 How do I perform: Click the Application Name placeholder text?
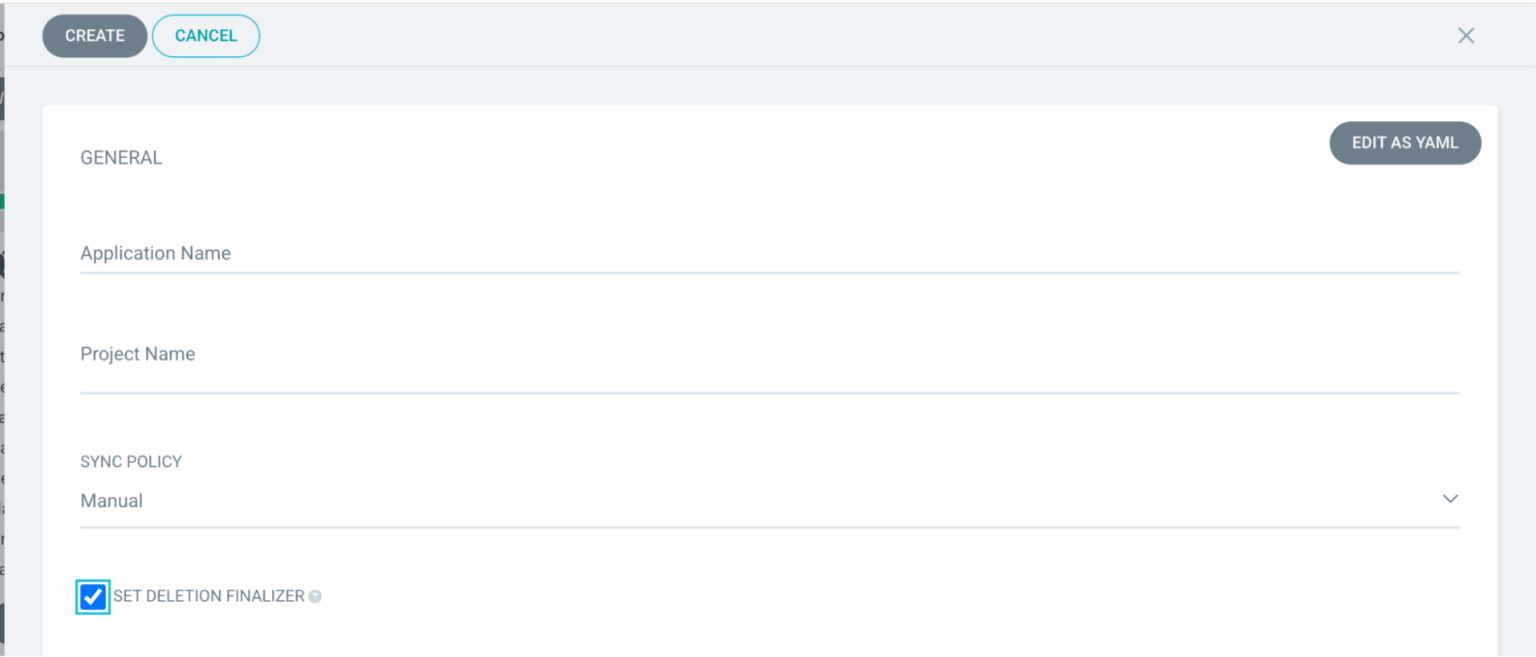pyautogui.click(x=156, y=254)
